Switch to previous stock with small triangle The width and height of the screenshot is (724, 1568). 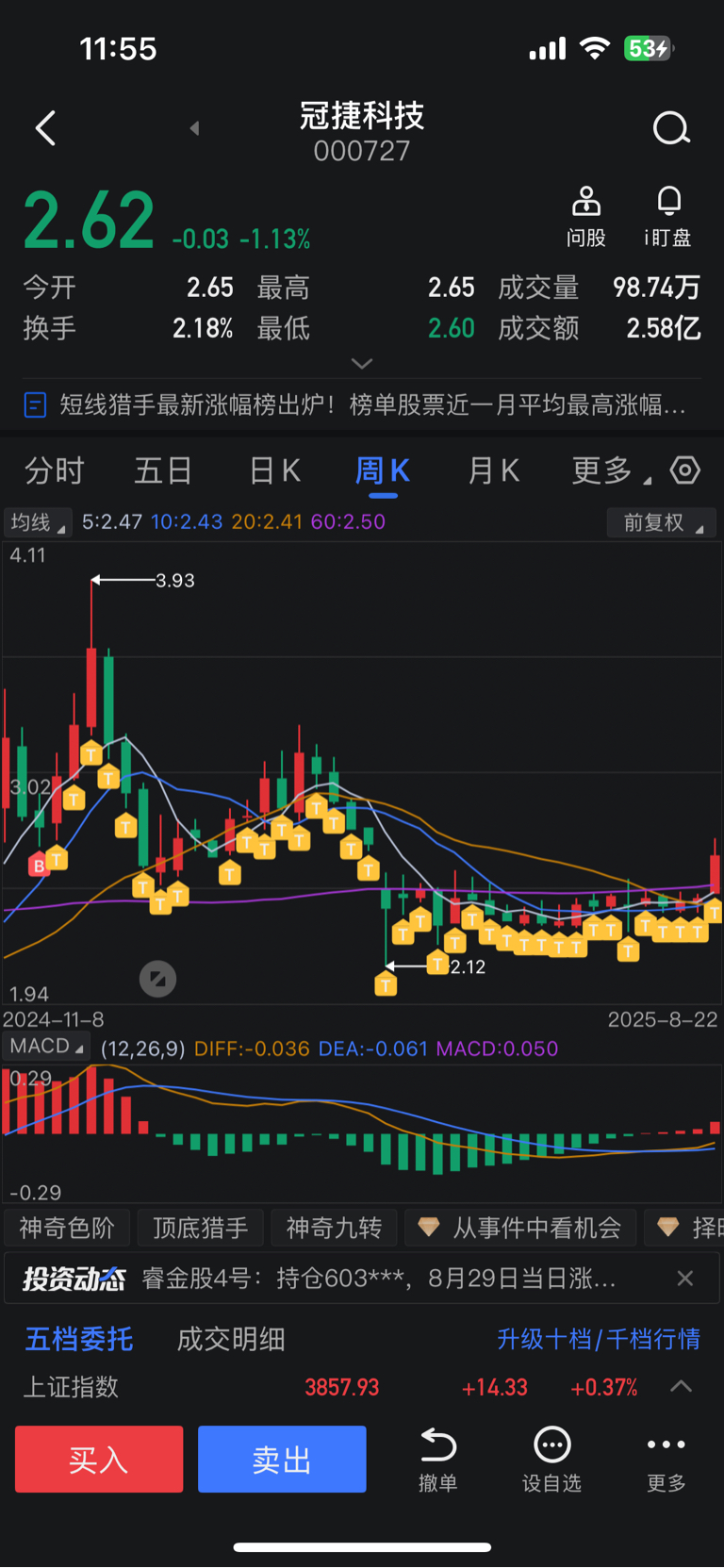tap(194, 128)
